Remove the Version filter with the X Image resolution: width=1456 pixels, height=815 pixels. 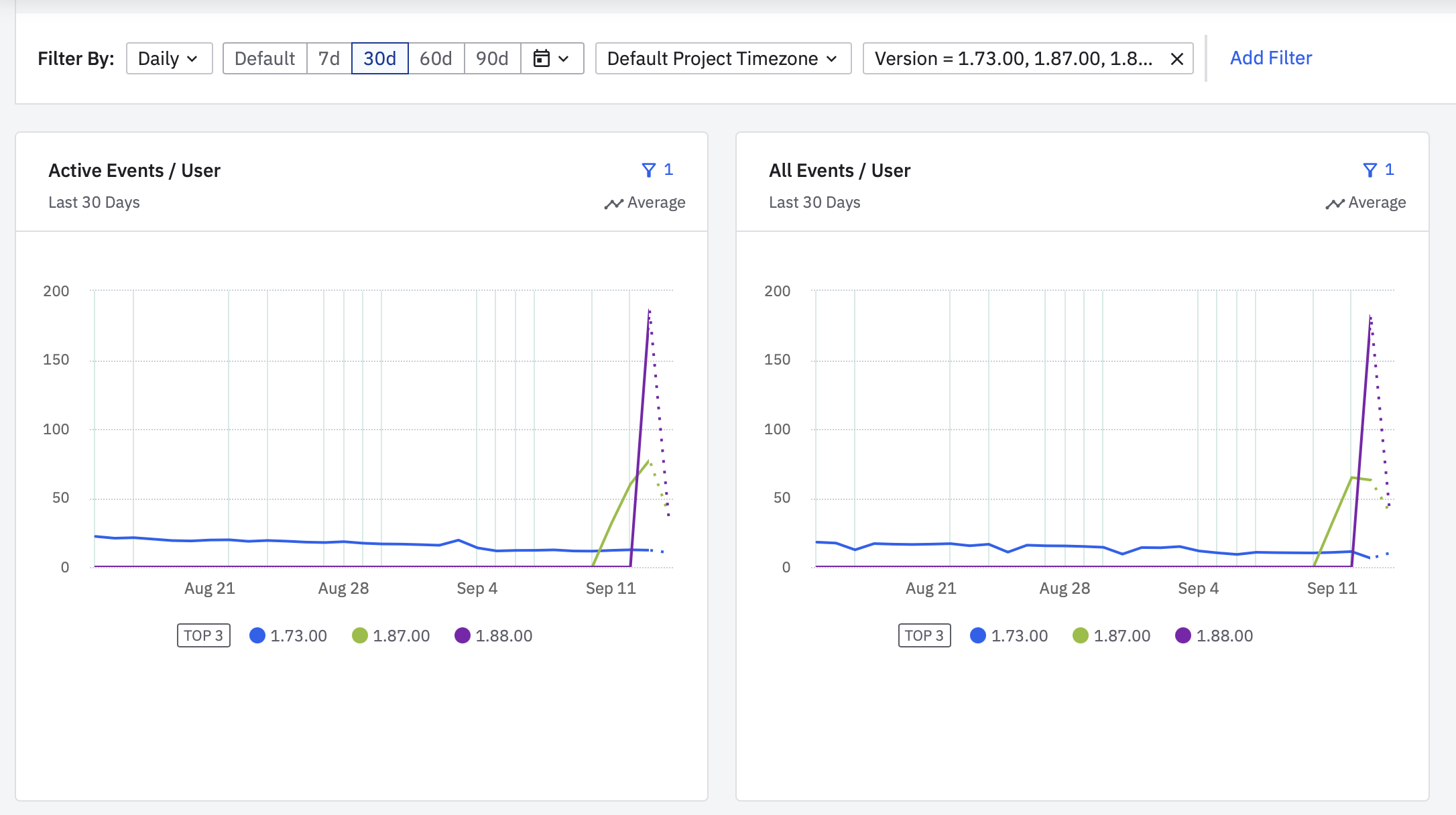point(1176,59)
